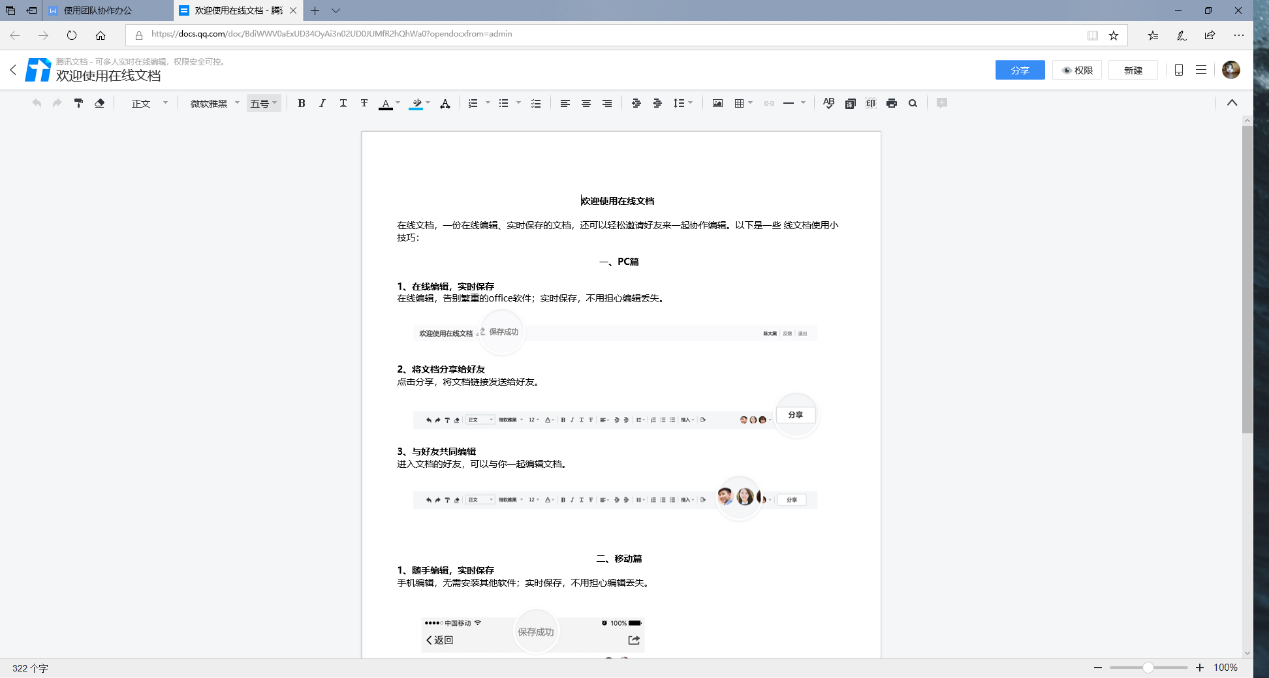Click the browser address bar URL
The width and height of the screenshot is (1269, 678).
(x=332, y=34)
